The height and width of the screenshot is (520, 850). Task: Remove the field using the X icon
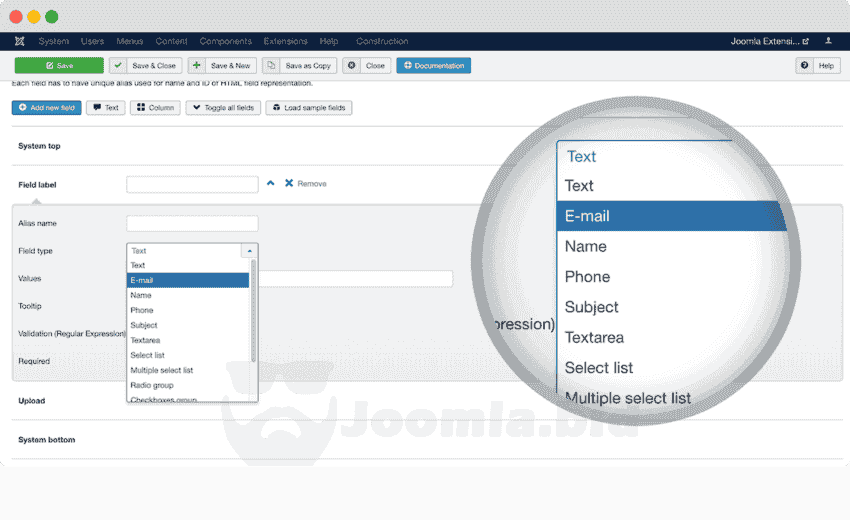point(289,183)
